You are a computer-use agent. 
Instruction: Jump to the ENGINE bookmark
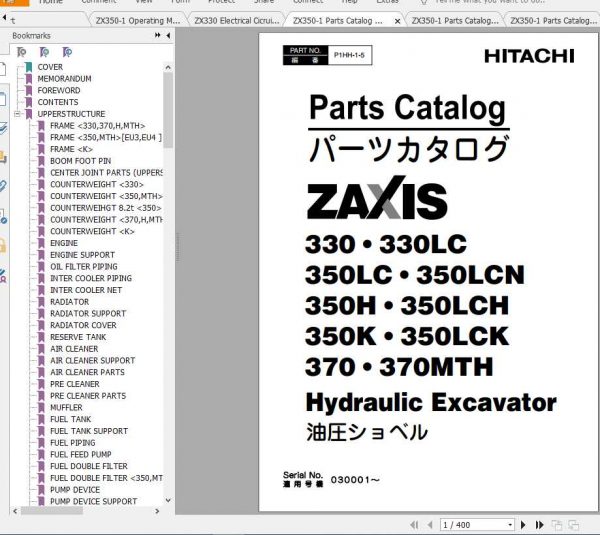(64, 243)
